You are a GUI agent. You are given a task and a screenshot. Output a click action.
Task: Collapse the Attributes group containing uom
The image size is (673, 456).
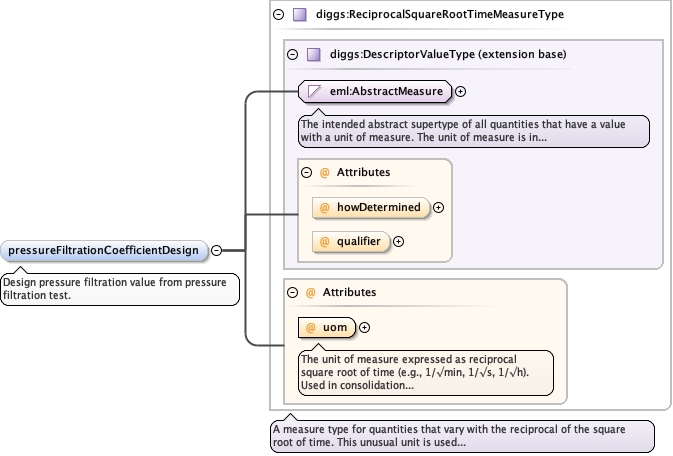[292, 292]
